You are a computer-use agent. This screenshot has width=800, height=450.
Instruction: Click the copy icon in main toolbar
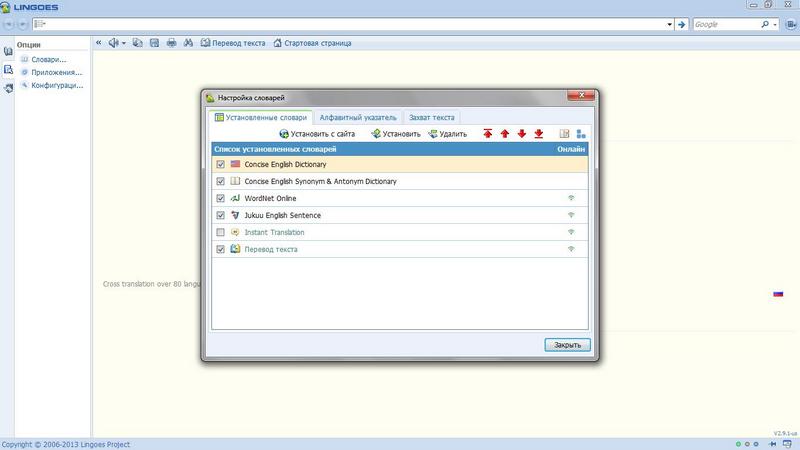[137, 43]
